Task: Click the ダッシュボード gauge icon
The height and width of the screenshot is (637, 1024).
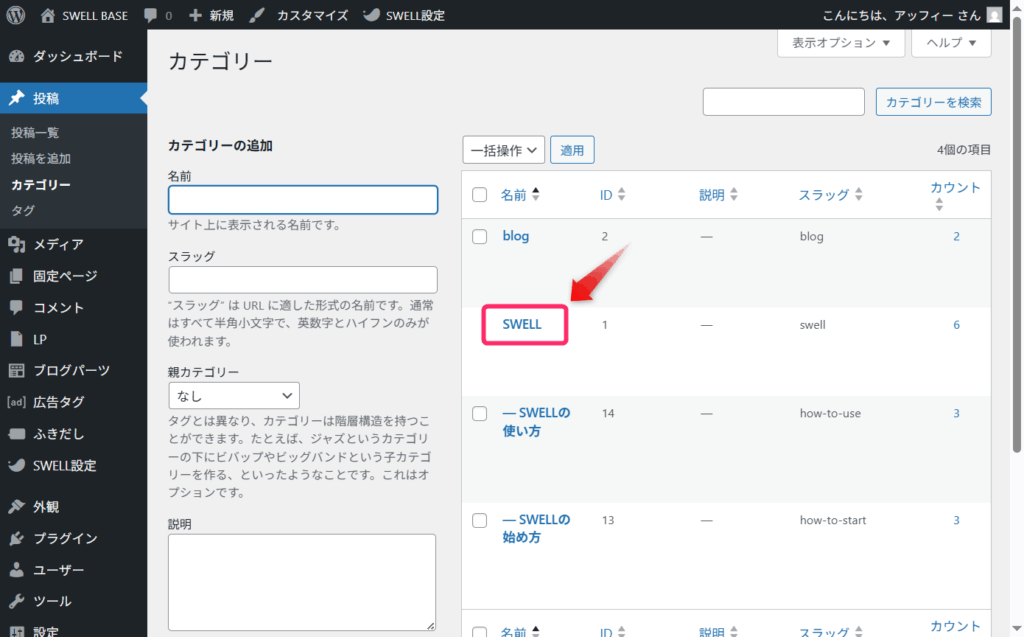Action: (x=16, y=56)
